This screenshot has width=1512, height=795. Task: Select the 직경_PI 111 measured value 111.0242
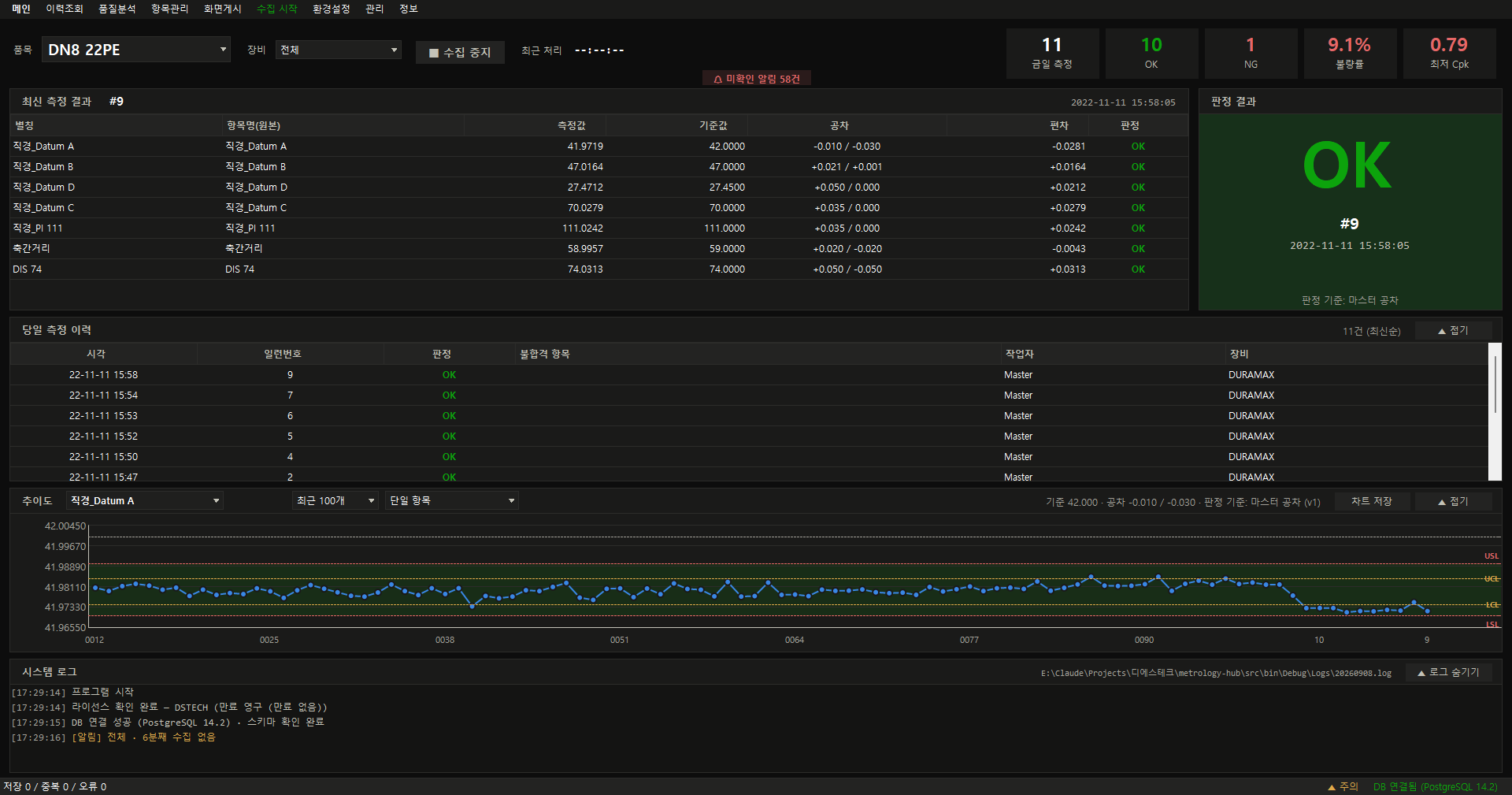[583, 228]
